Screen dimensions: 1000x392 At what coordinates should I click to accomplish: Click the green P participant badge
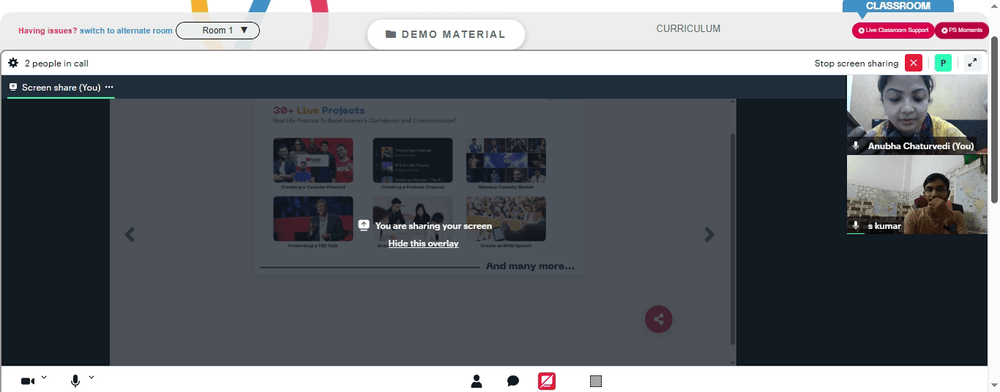click(x=943, y=63)
